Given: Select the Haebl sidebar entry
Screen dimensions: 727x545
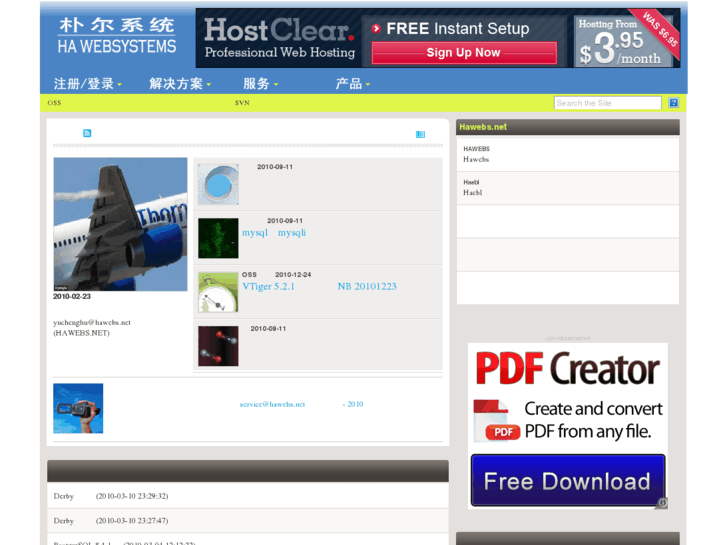Looking at the screenshot, I should coord(568,188).
